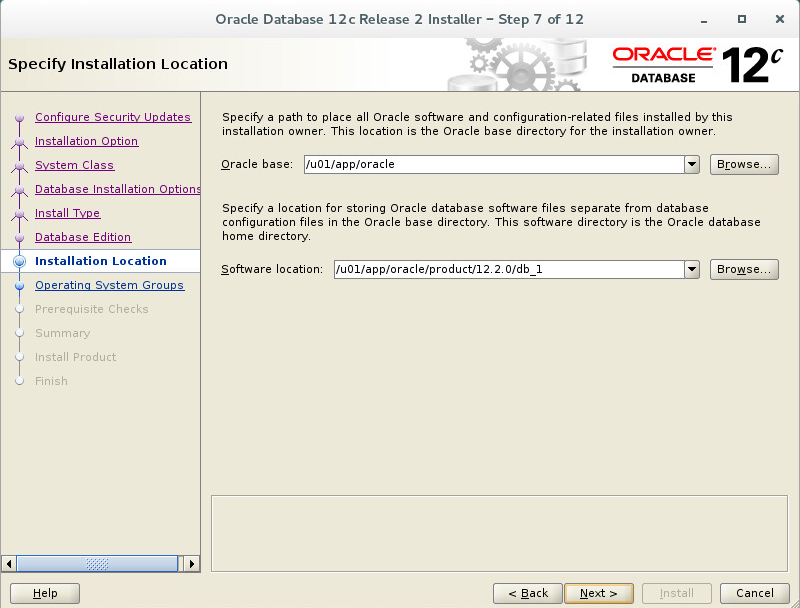Click the Back button

528,593
